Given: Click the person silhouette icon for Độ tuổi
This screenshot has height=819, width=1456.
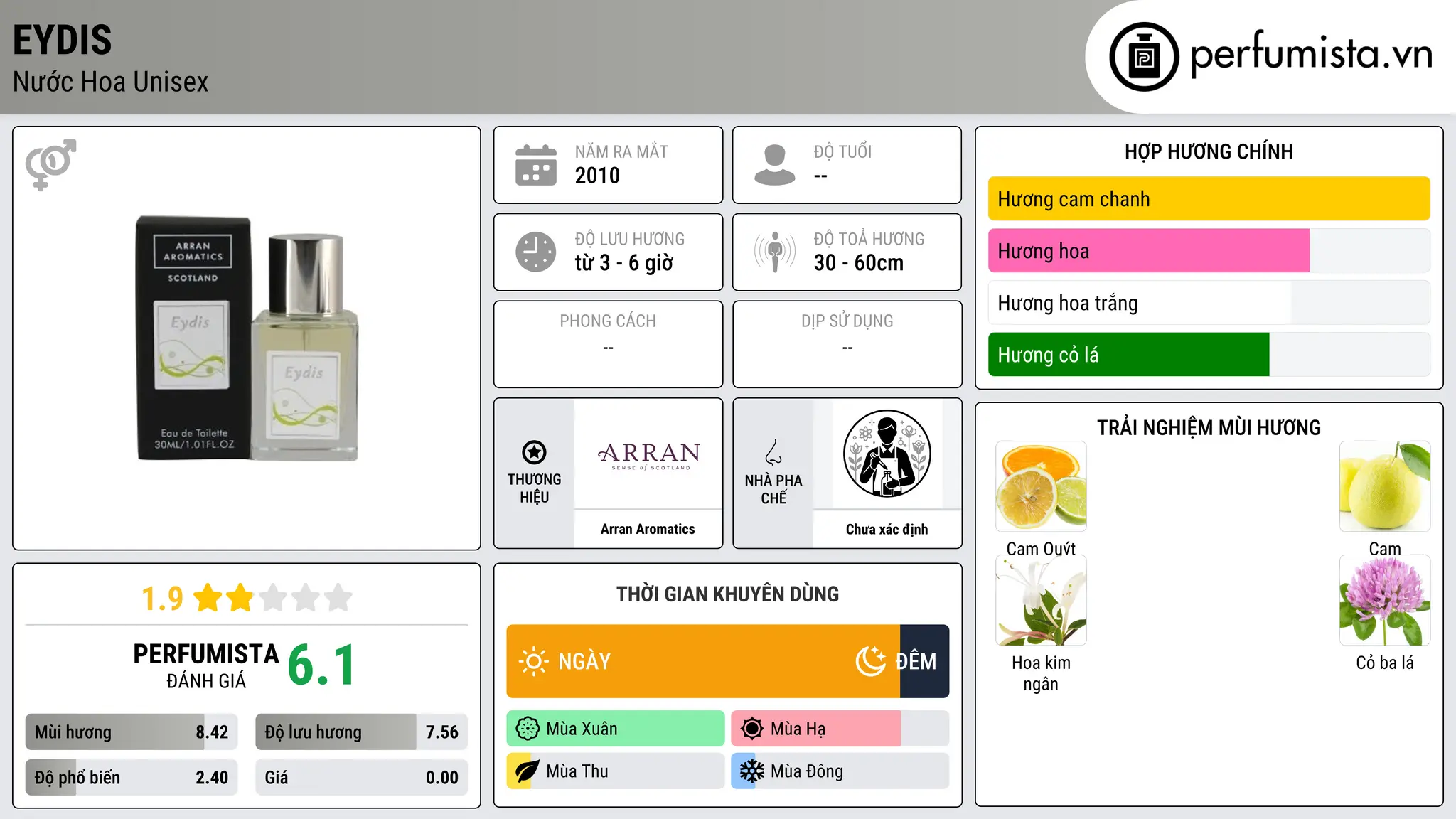Looking at the screenshot, I should (x=775, y=165).
